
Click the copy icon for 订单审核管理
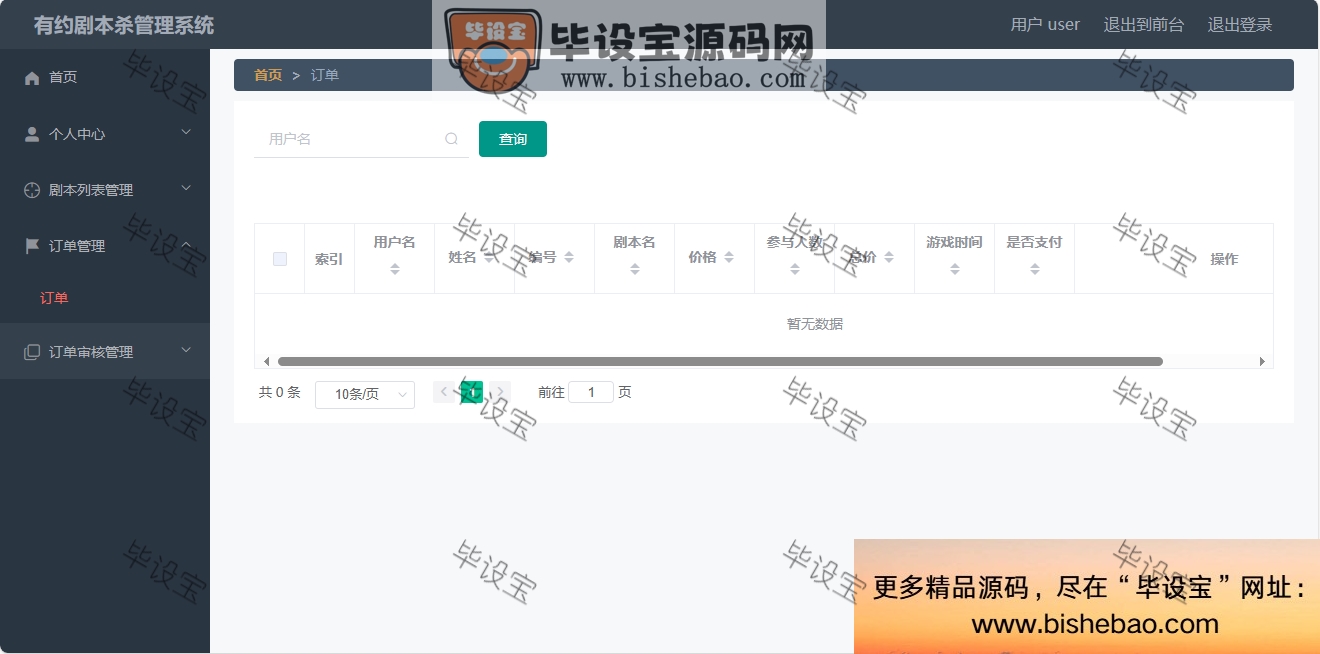point(32,352)
